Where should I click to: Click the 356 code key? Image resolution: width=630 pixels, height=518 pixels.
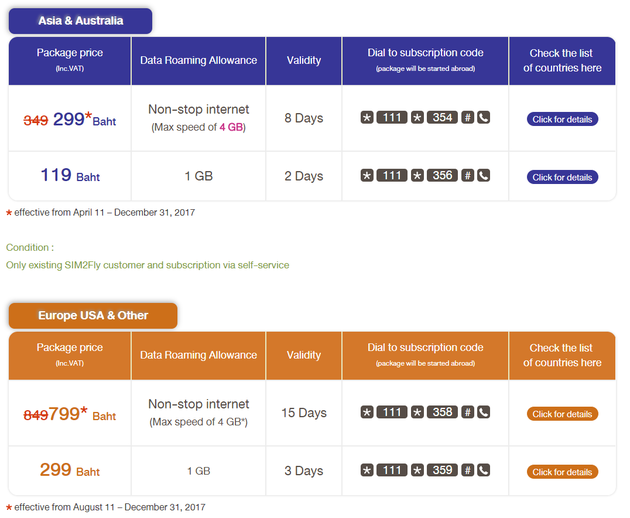click(442, 175)
